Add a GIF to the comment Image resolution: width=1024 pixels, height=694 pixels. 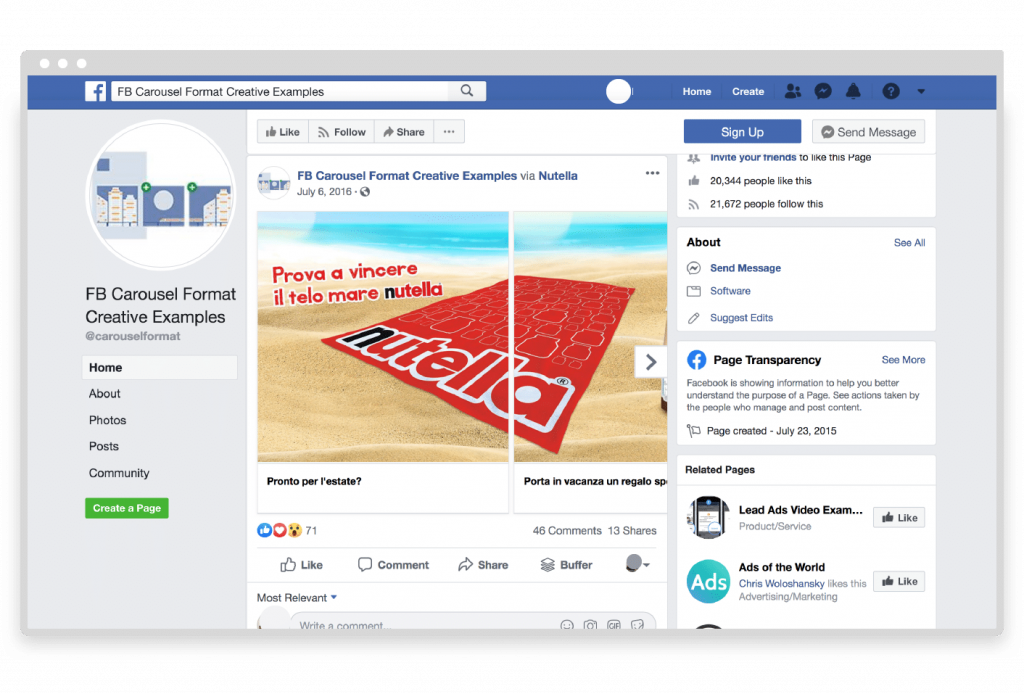click(x=614, y=624)
